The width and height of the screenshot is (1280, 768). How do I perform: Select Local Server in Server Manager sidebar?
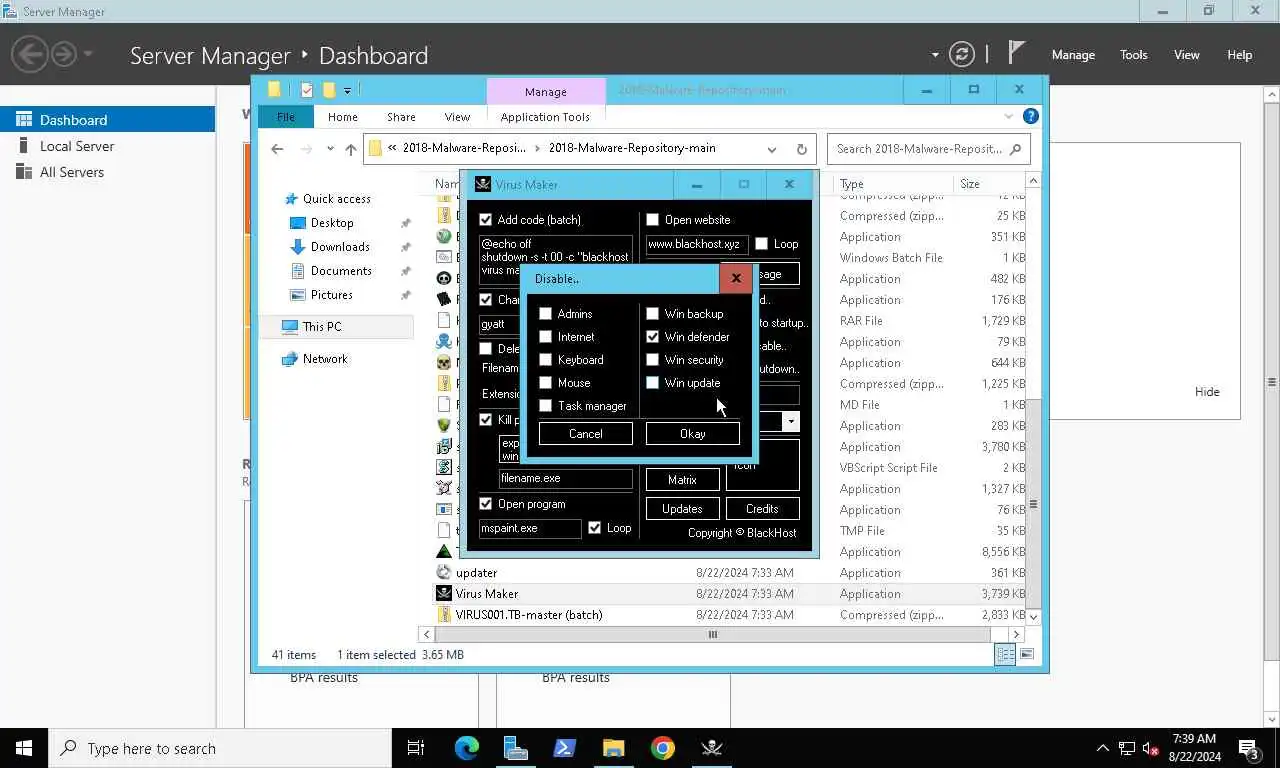[x=77, y=146]
